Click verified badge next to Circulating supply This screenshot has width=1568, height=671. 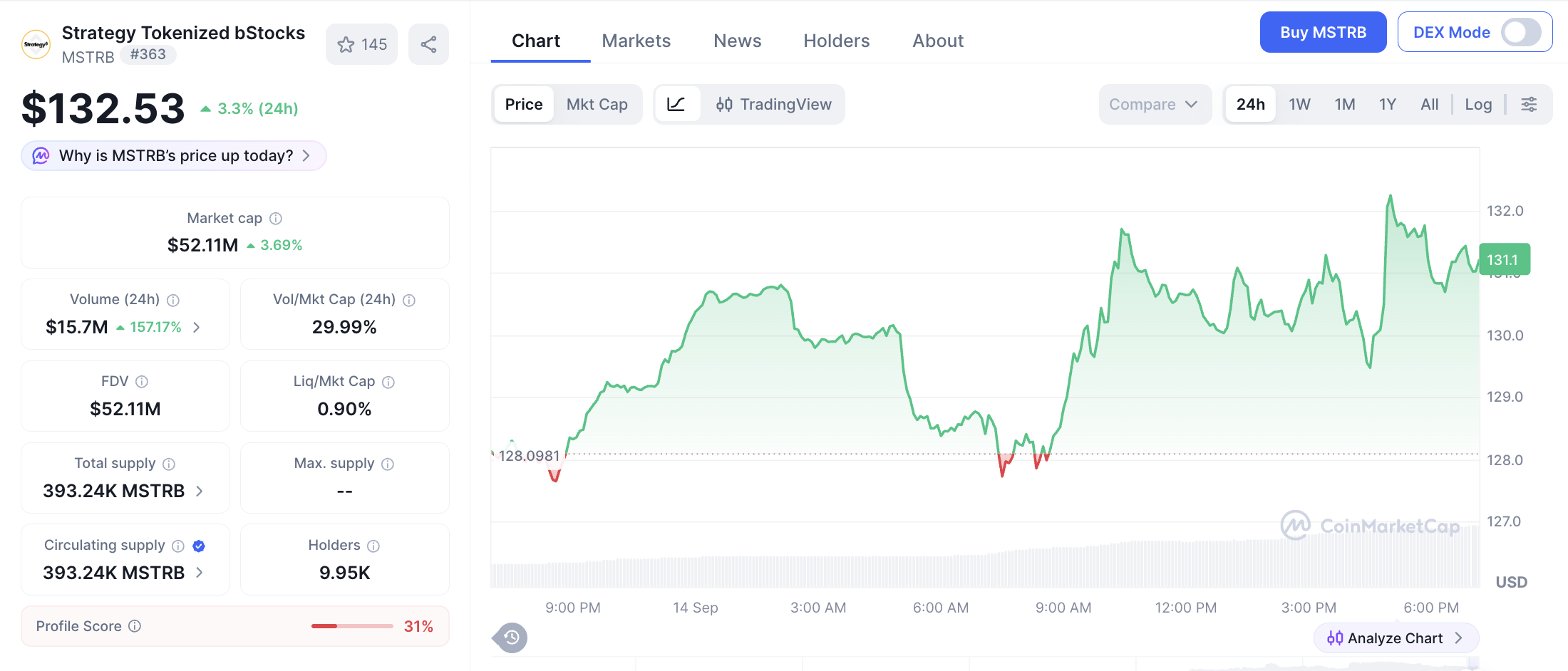(199, 546)
